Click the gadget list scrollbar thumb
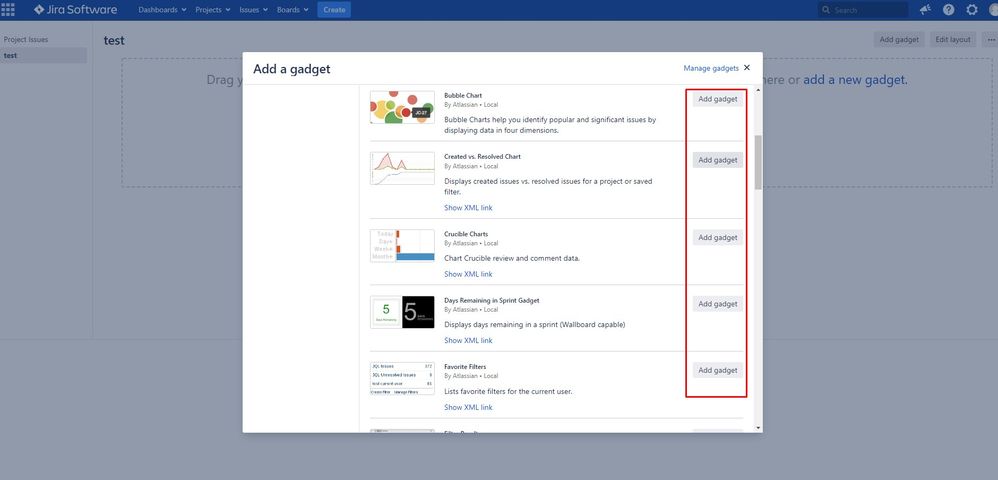The image size is (998, 480). point(758,162)
